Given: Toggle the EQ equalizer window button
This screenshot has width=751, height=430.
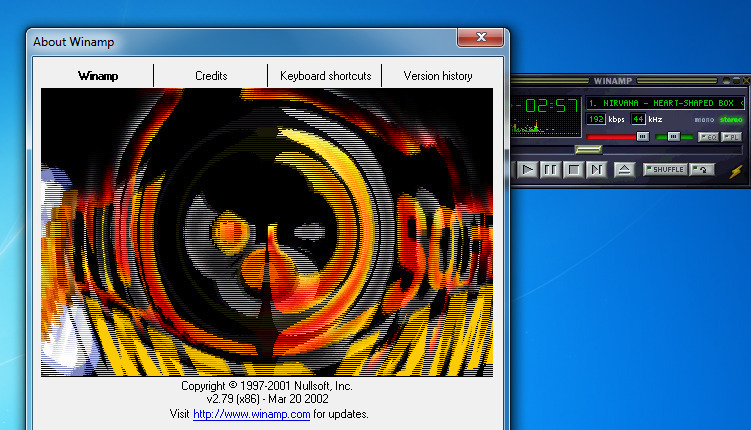Looking at the screenshot, I should coord(708,137).
